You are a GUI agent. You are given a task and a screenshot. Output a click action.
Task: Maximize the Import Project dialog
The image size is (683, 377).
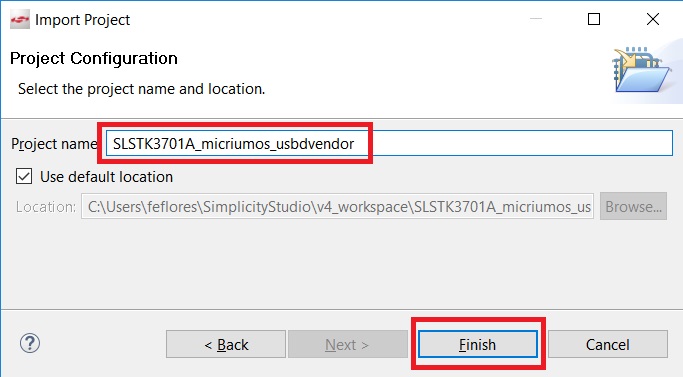[594, 19]
